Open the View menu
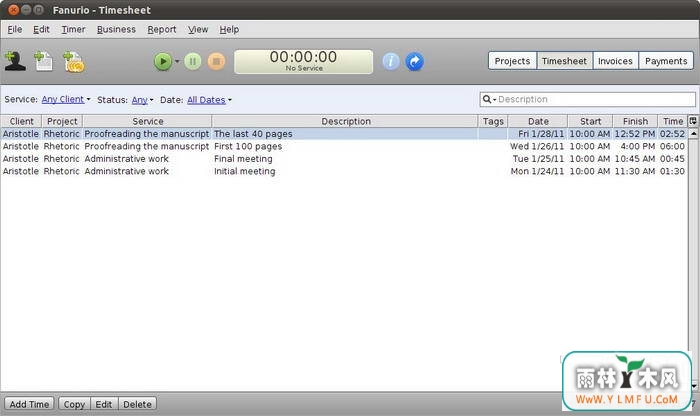The width and height of the screenshot is (700, 416). click(198, 29)
